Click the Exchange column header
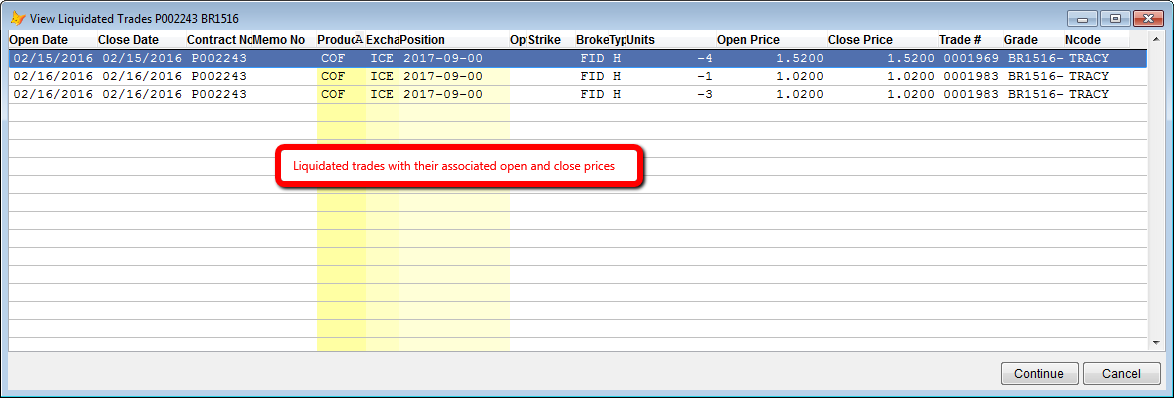 pyautogui.click(x=382, y=40)
